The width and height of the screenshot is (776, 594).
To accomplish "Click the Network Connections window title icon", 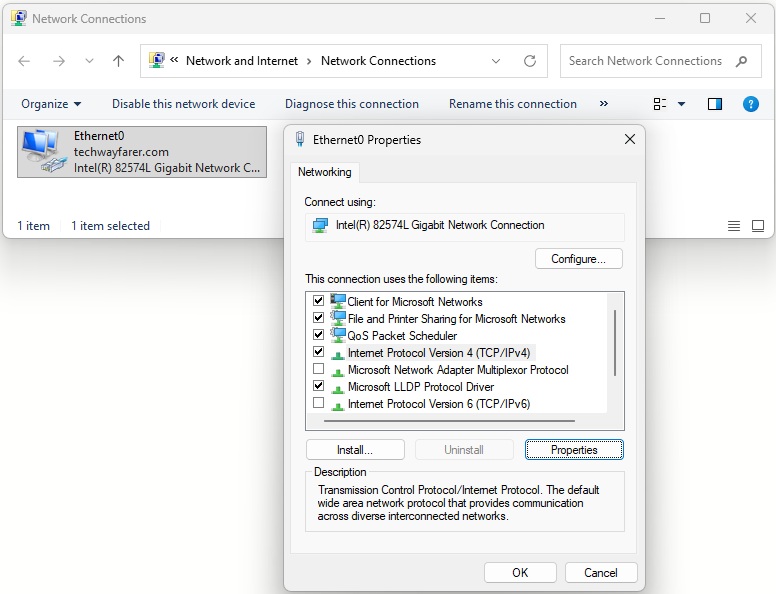I will 19,18.
